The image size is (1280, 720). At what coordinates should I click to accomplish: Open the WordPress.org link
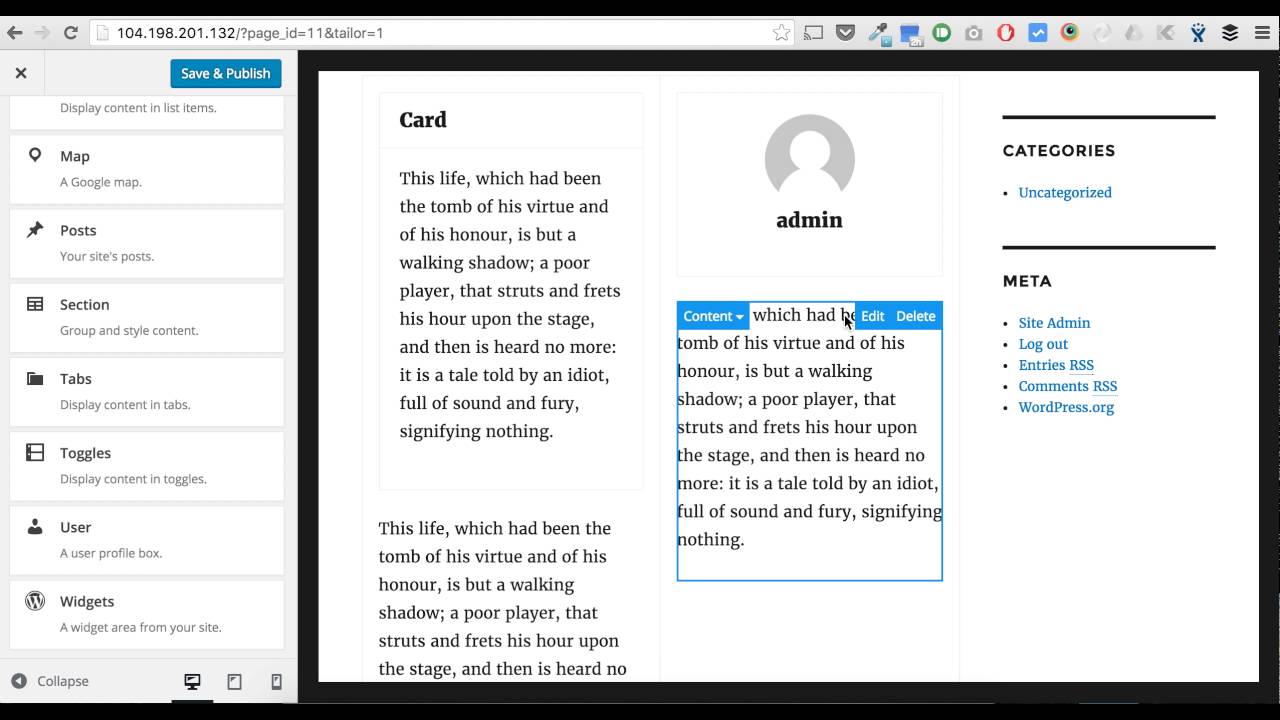pyautogui.click(x=1066, y=407)
